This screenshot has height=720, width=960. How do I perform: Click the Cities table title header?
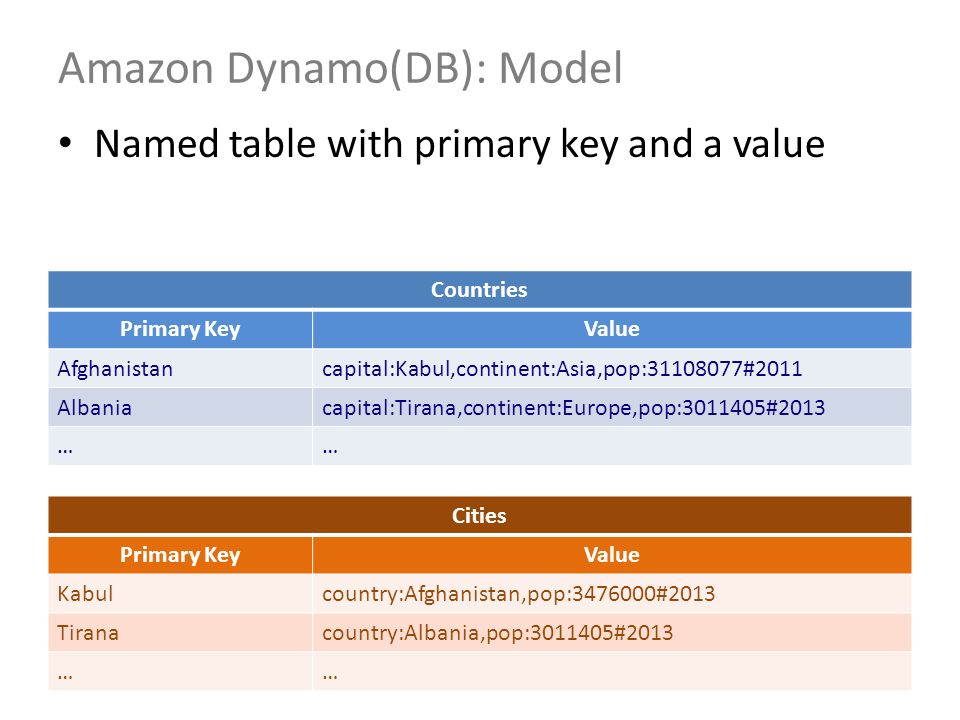pyautogui.click(x=479, y=516)
